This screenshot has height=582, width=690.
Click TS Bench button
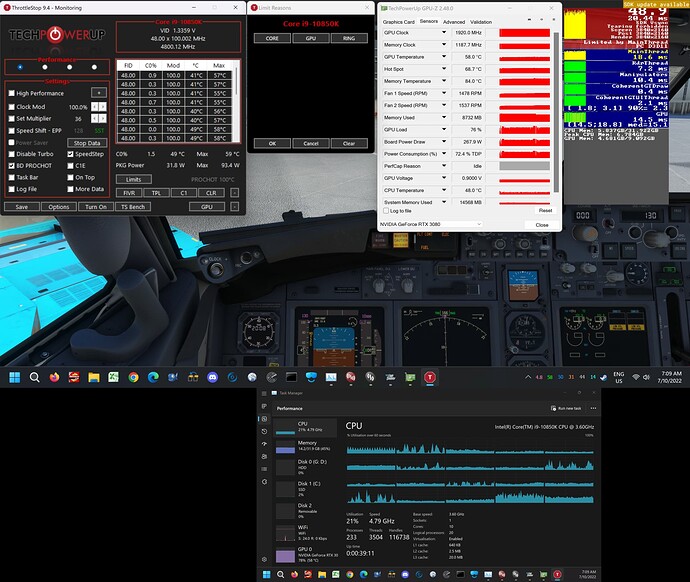click(x=133, y=207)
